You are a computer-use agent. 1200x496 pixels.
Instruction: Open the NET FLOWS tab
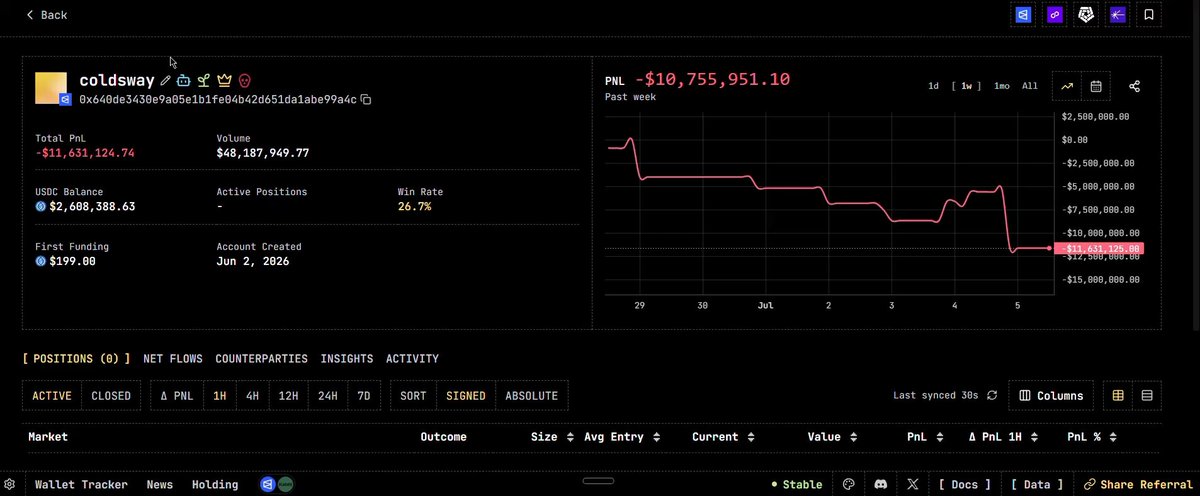pyautogui.click(x=173, y=358)
